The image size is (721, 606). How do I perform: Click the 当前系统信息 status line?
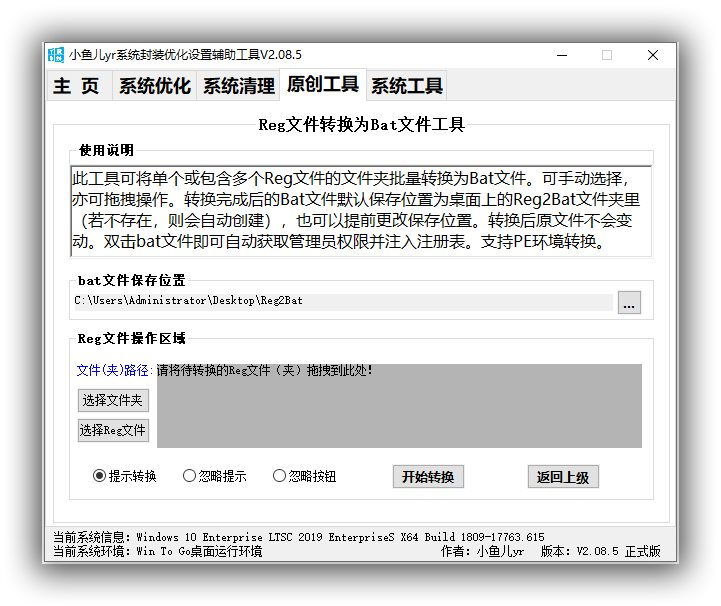(x=299, y=537)
